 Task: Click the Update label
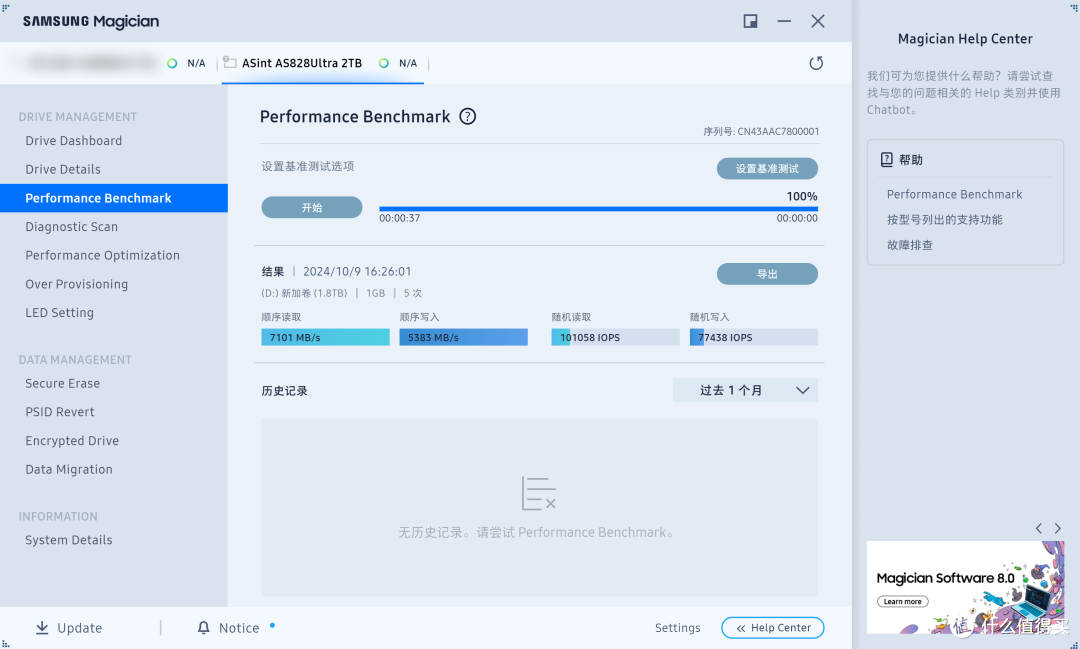click(80, 628)
